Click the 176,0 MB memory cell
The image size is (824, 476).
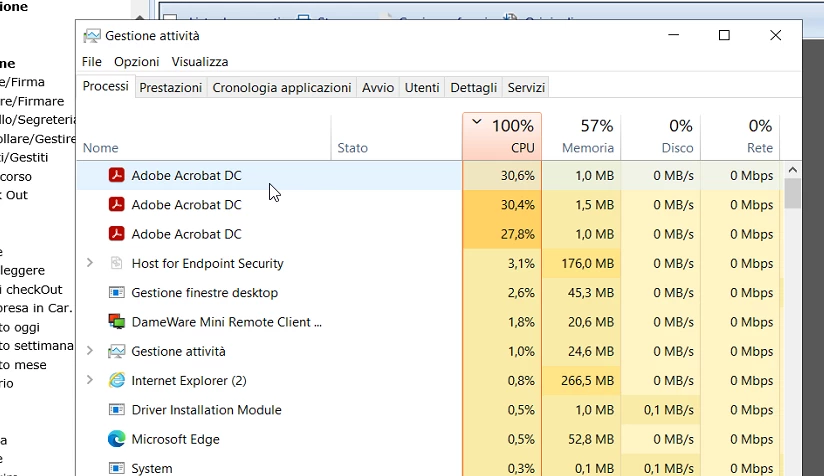tap(581, 263)
